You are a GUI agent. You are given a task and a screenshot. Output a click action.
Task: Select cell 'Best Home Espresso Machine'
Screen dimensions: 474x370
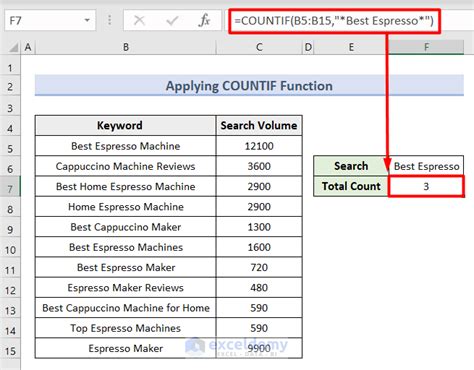[125, 186]
